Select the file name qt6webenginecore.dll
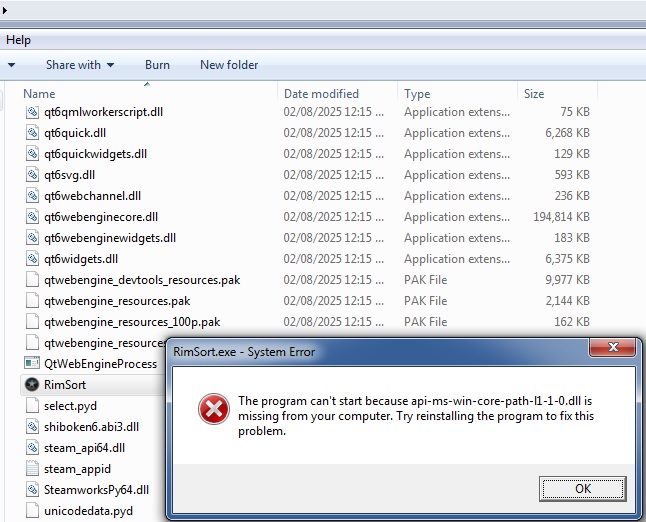Viewport: 646px width, 522px height. [x=101, y=217]
